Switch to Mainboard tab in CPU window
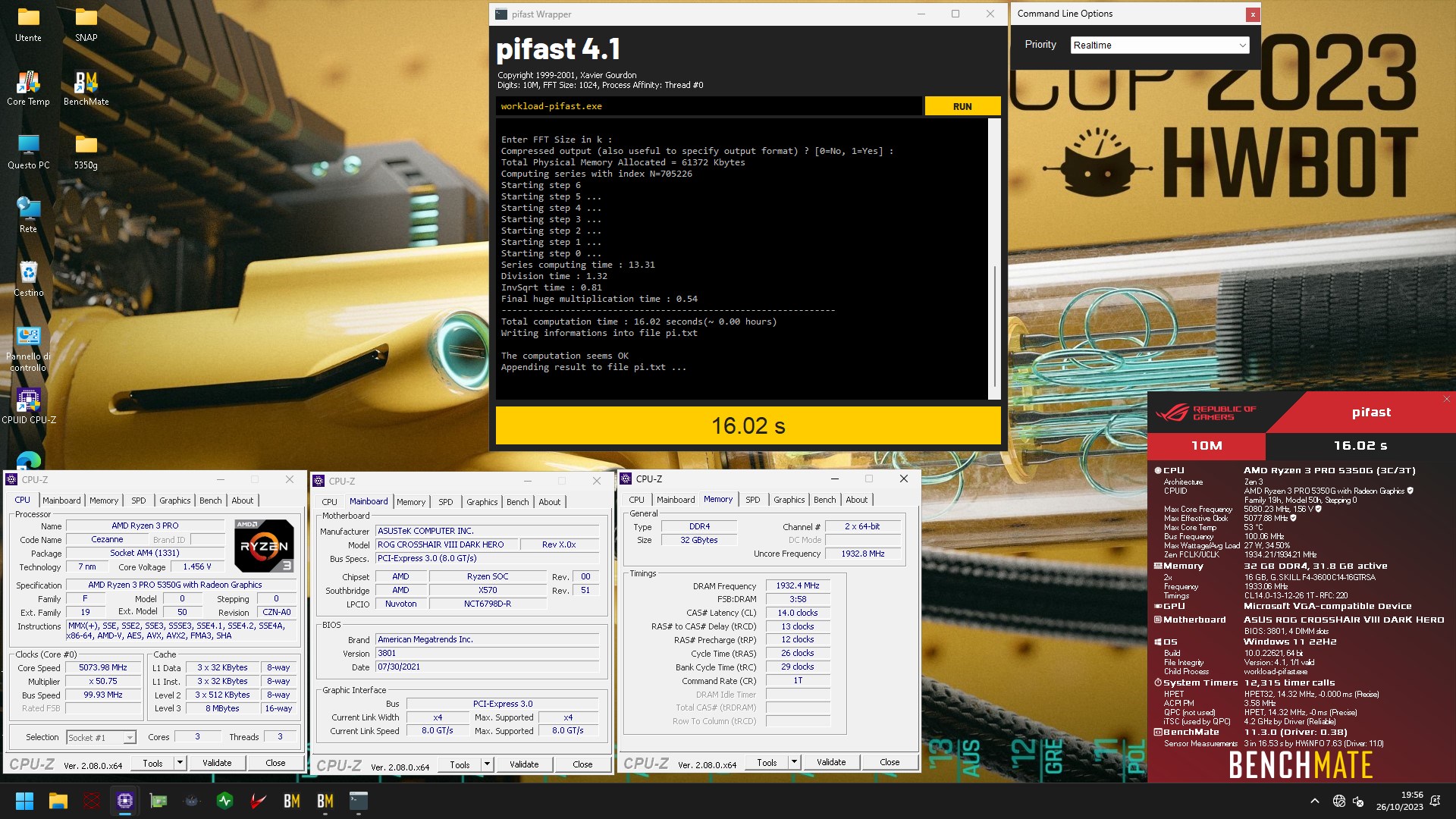Viewport: 1456px width, 819px height. pos(61,500)
